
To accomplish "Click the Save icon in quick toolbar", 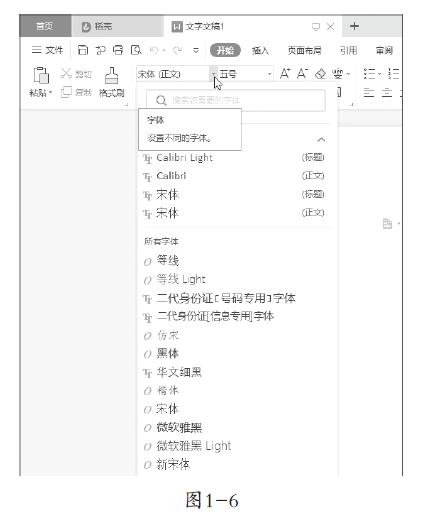I will (x=83, y=50).
